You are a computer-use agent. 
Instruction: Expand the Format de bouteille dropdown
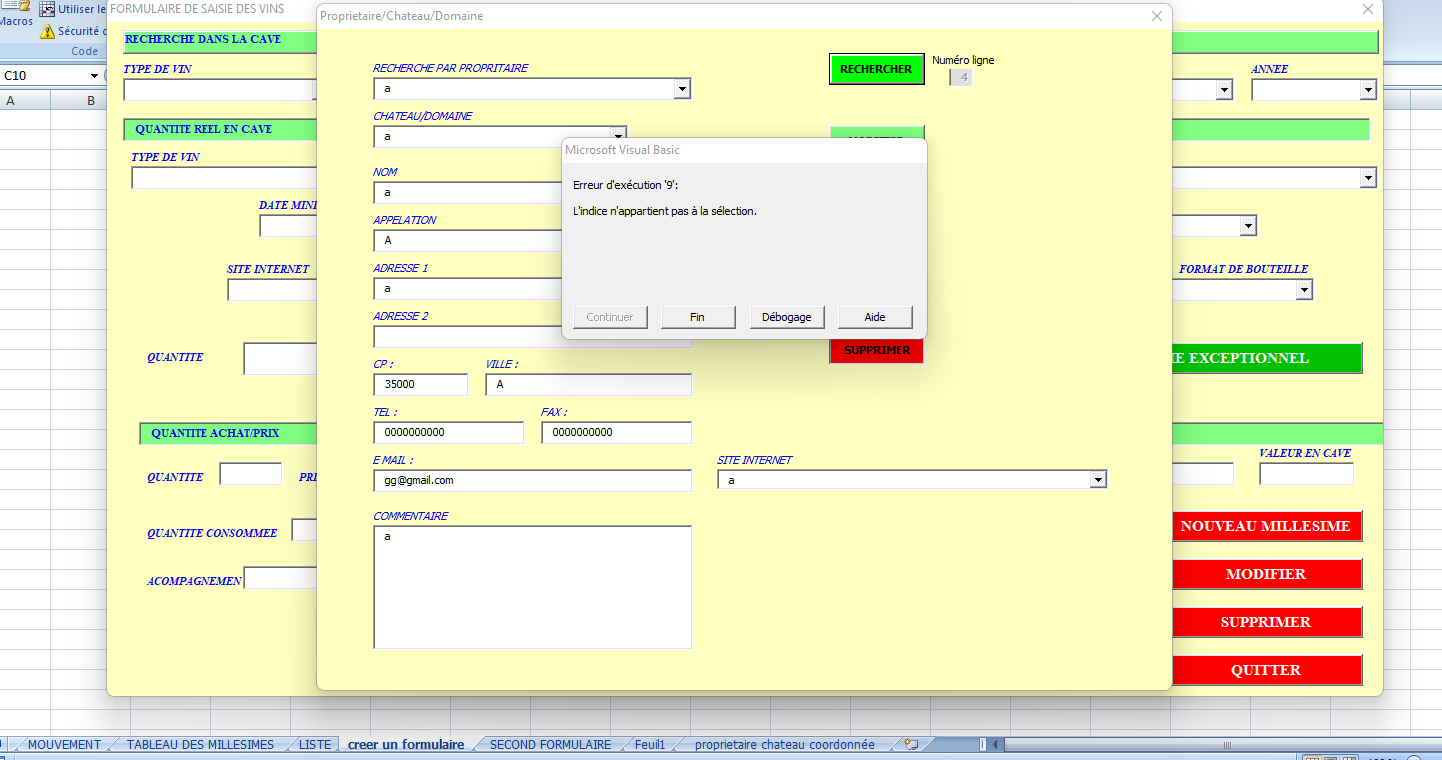(x=1303, y=290)
